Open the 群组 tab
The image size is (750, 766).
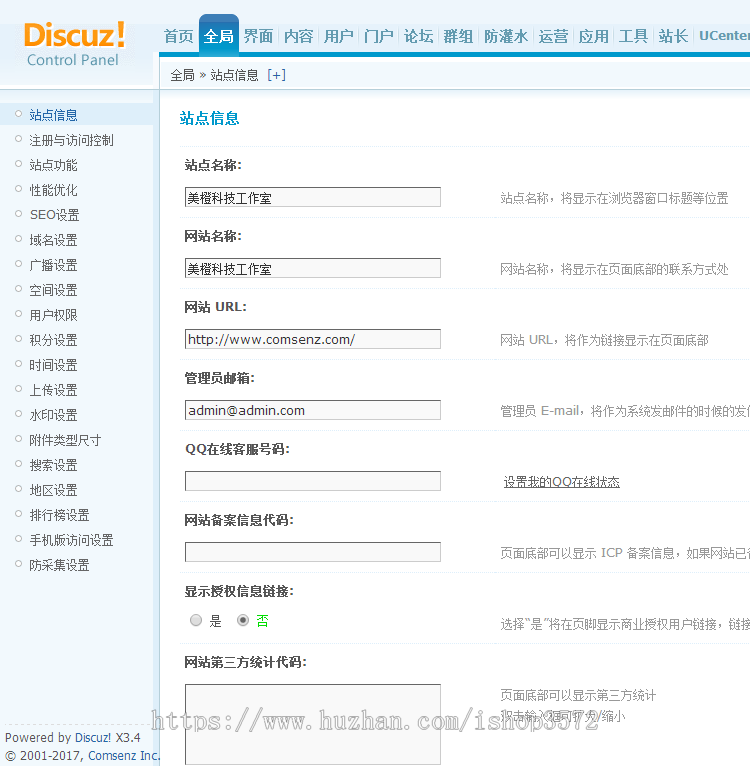point(458,36)
